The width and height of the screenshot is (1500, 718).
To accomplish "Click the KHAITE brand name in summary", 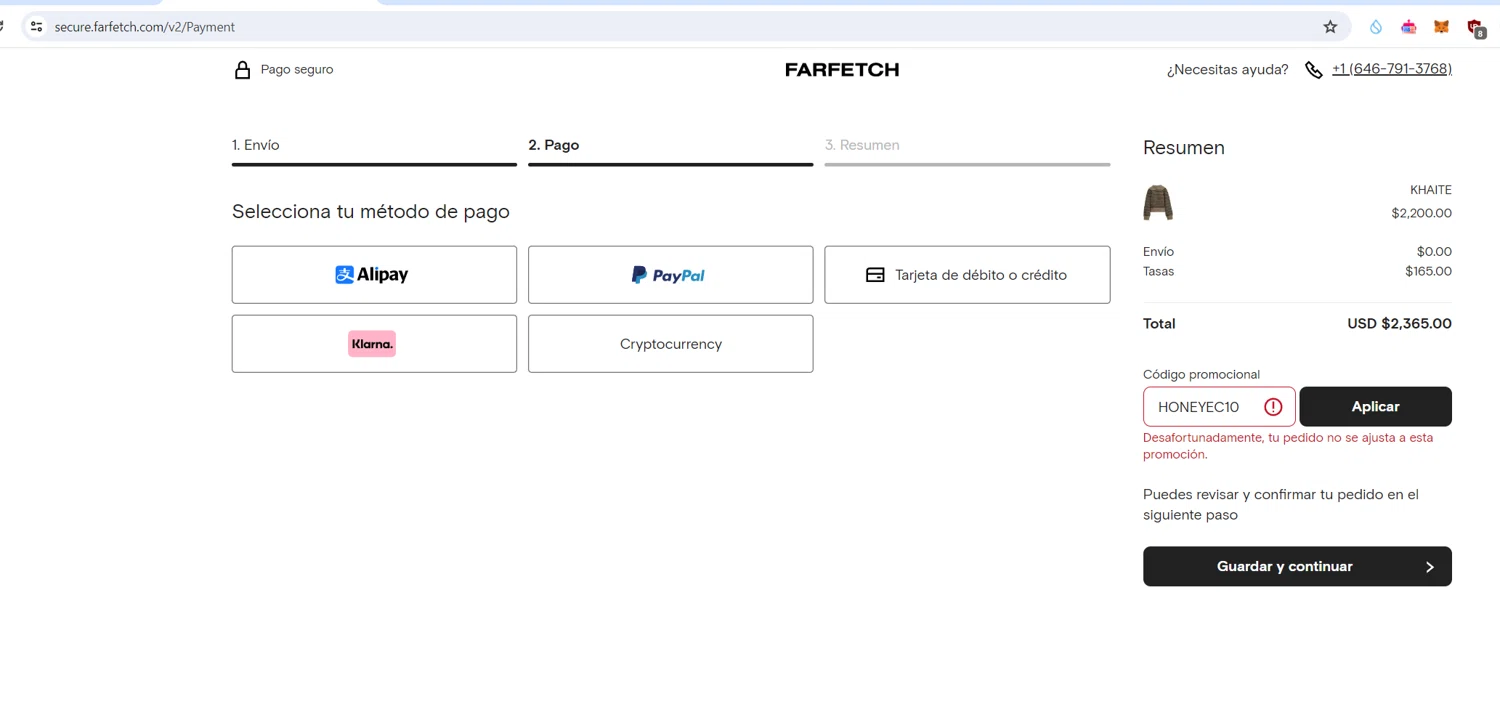I will tap(1430, 190).
